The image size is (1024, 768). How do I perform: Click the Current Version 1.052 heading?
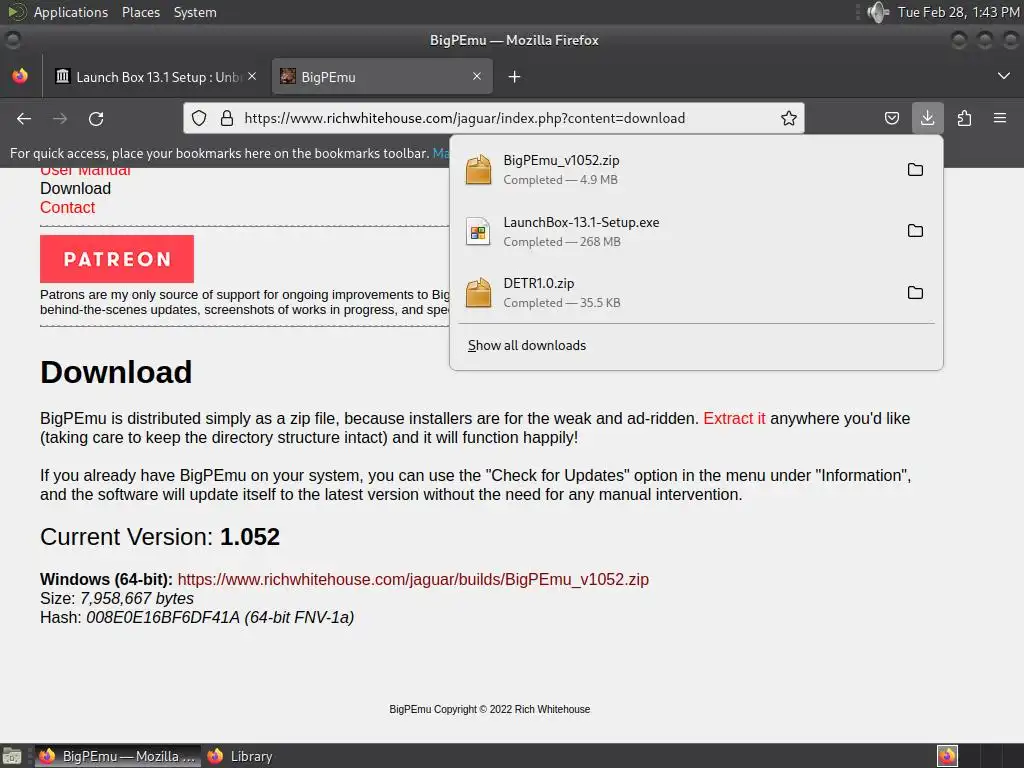coord(160,537)
